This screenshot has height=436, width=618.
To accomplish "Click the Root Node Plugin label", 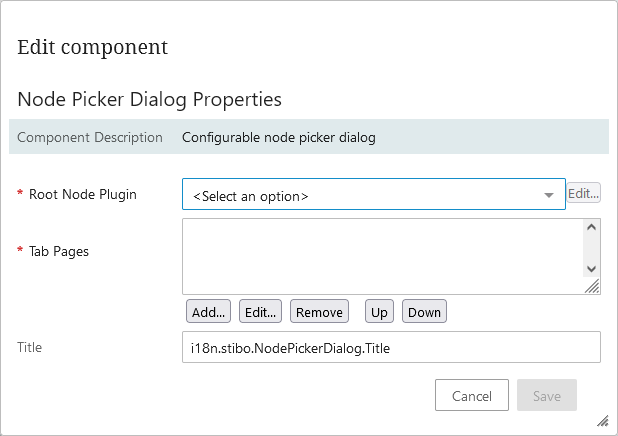I will point(82,194).
